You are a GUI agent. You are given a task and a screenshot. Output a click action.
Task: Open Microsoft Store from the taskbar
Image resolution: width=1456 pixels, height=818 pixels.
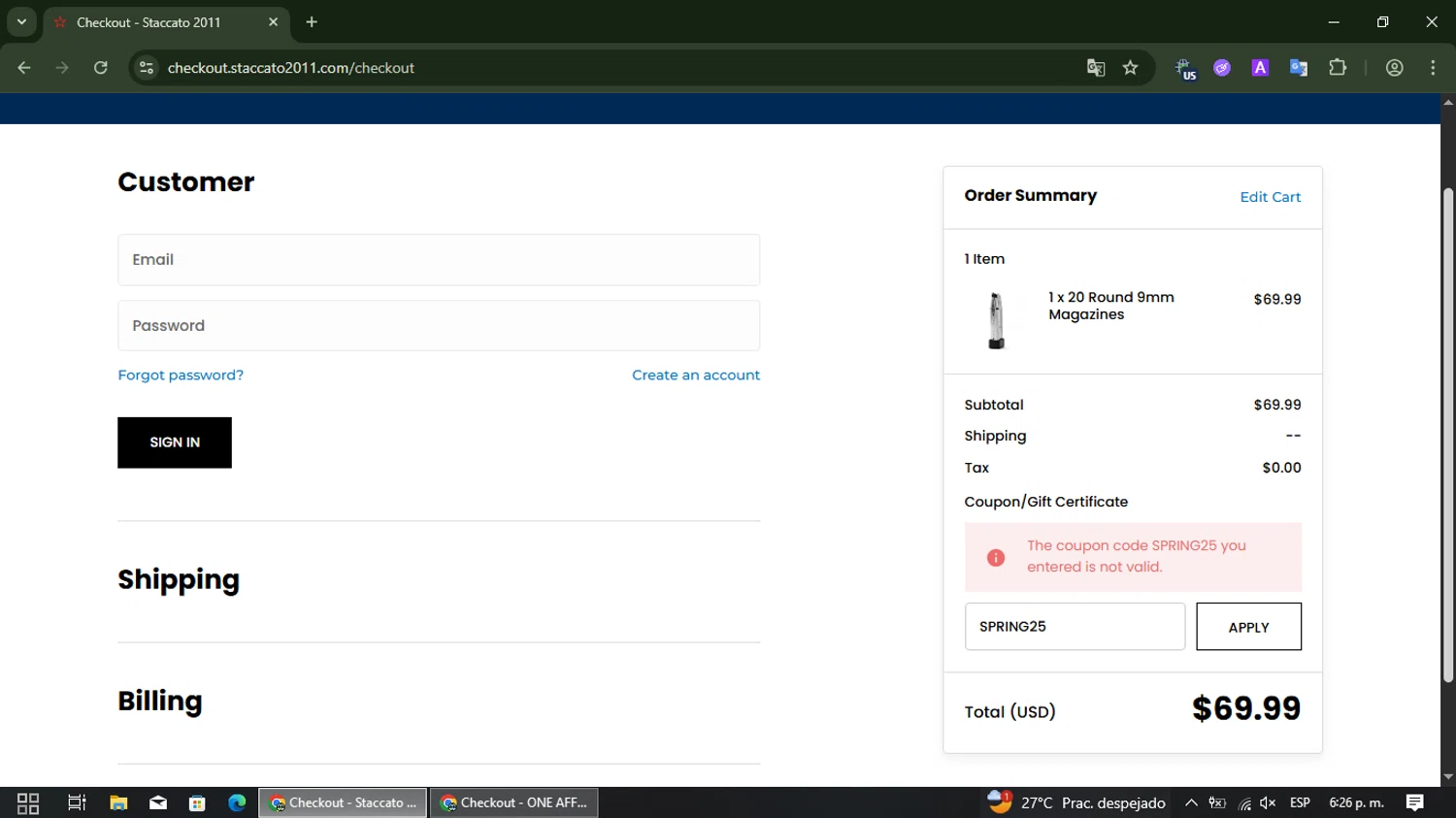coord(197,802)
